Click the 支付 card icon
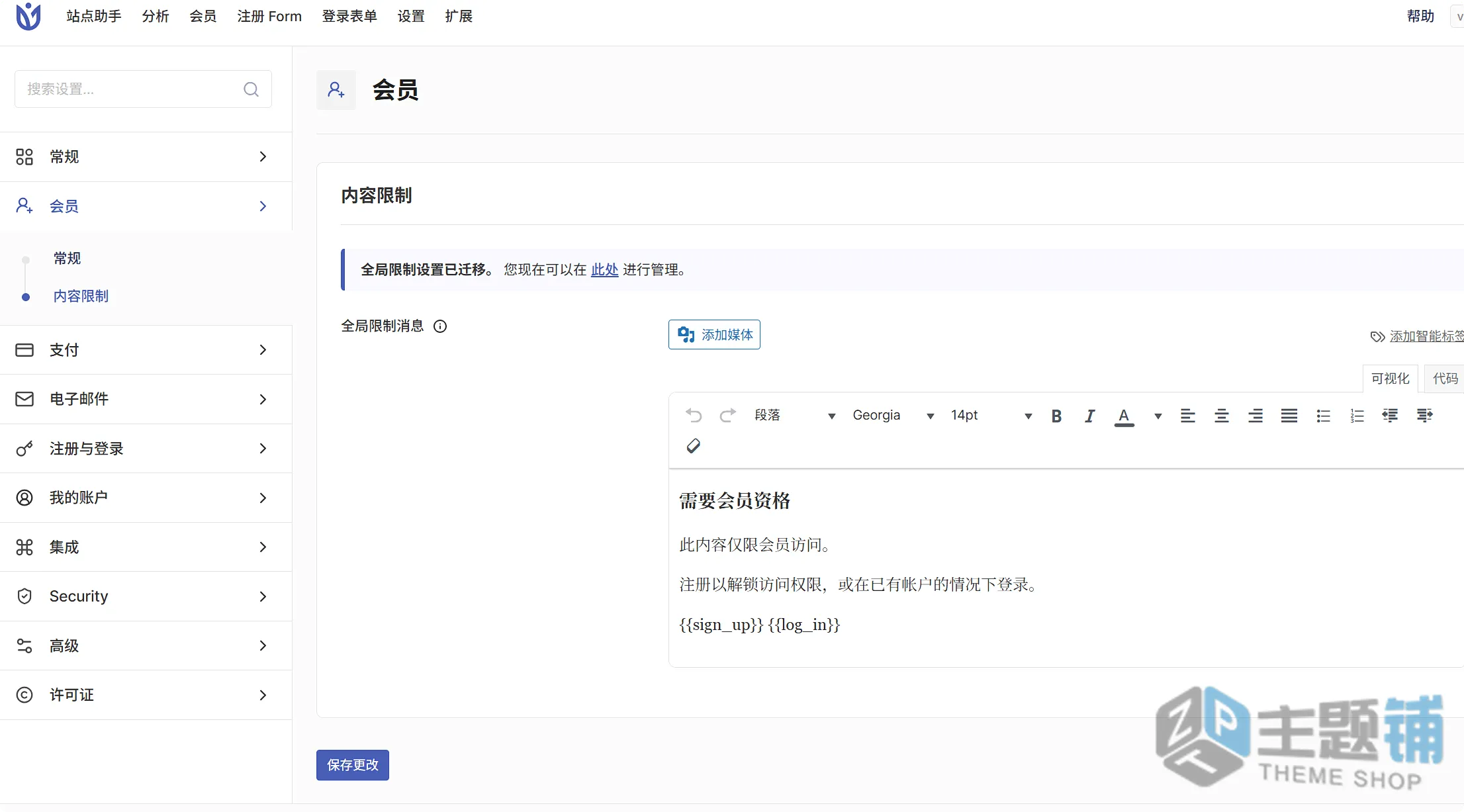This screenshot has width=1464, height=812. [24, 350]
